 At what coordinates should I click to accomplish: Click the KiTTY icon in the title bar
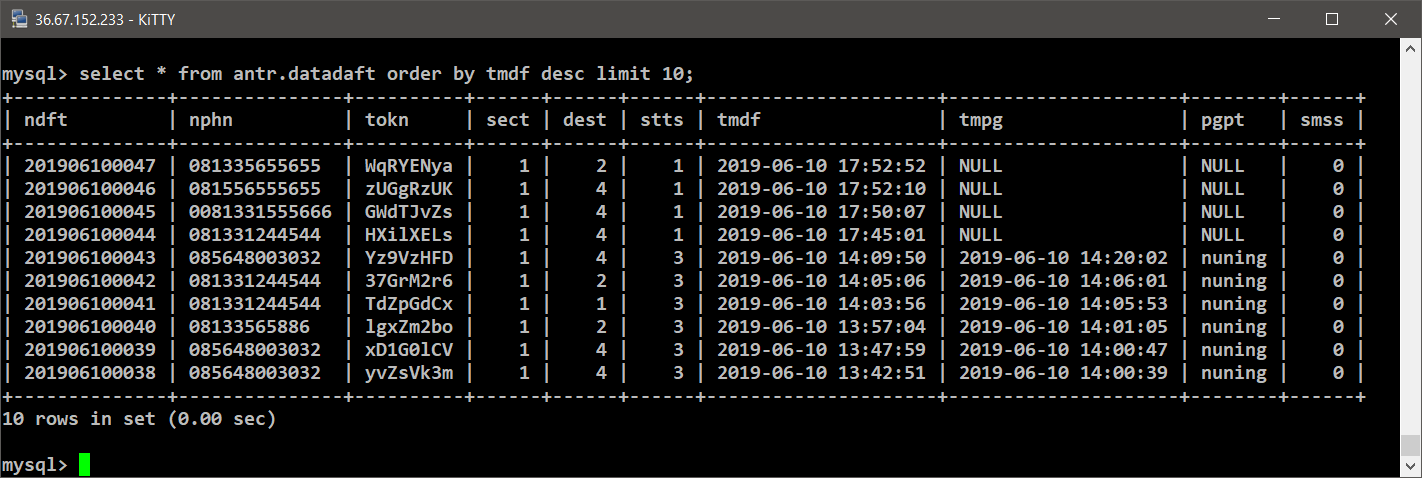[19, 19]
